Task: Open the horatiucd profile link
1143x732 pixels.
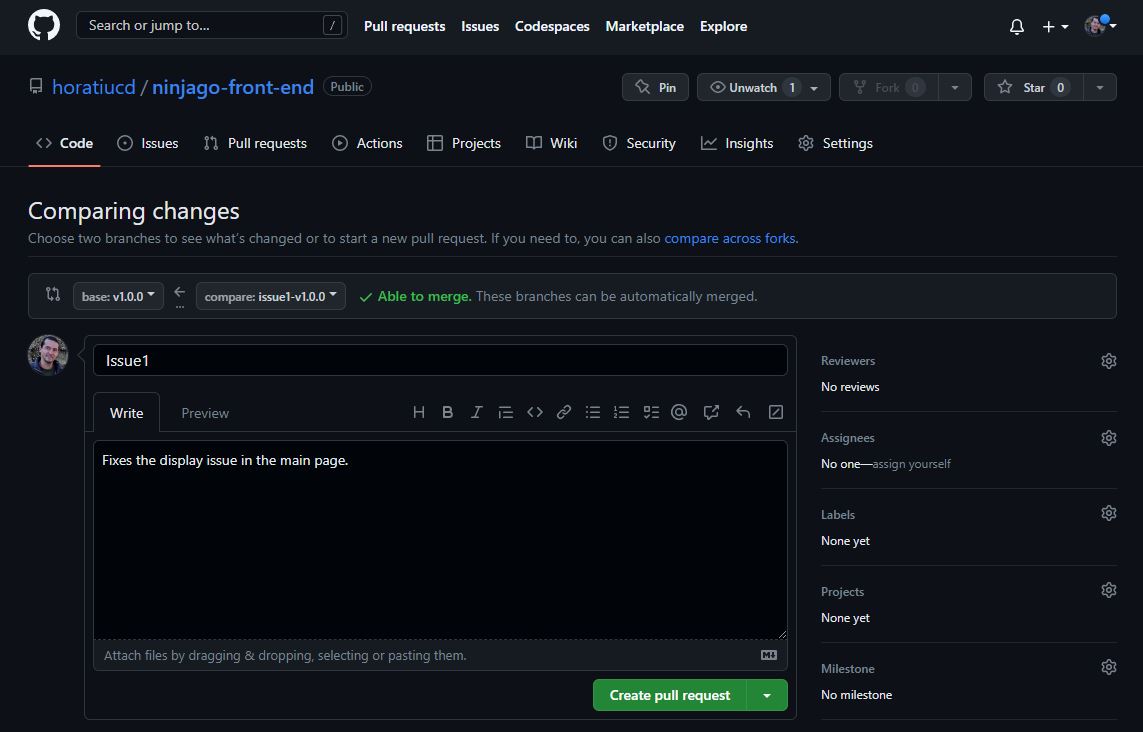Action: 93,87
